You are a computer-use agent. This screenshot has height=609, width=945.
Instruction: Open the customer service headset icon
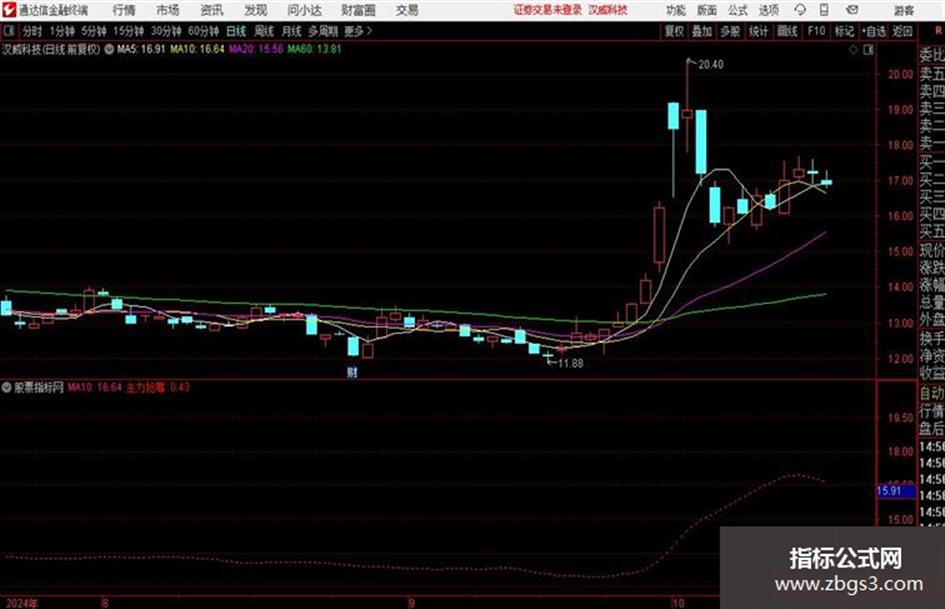800,10
